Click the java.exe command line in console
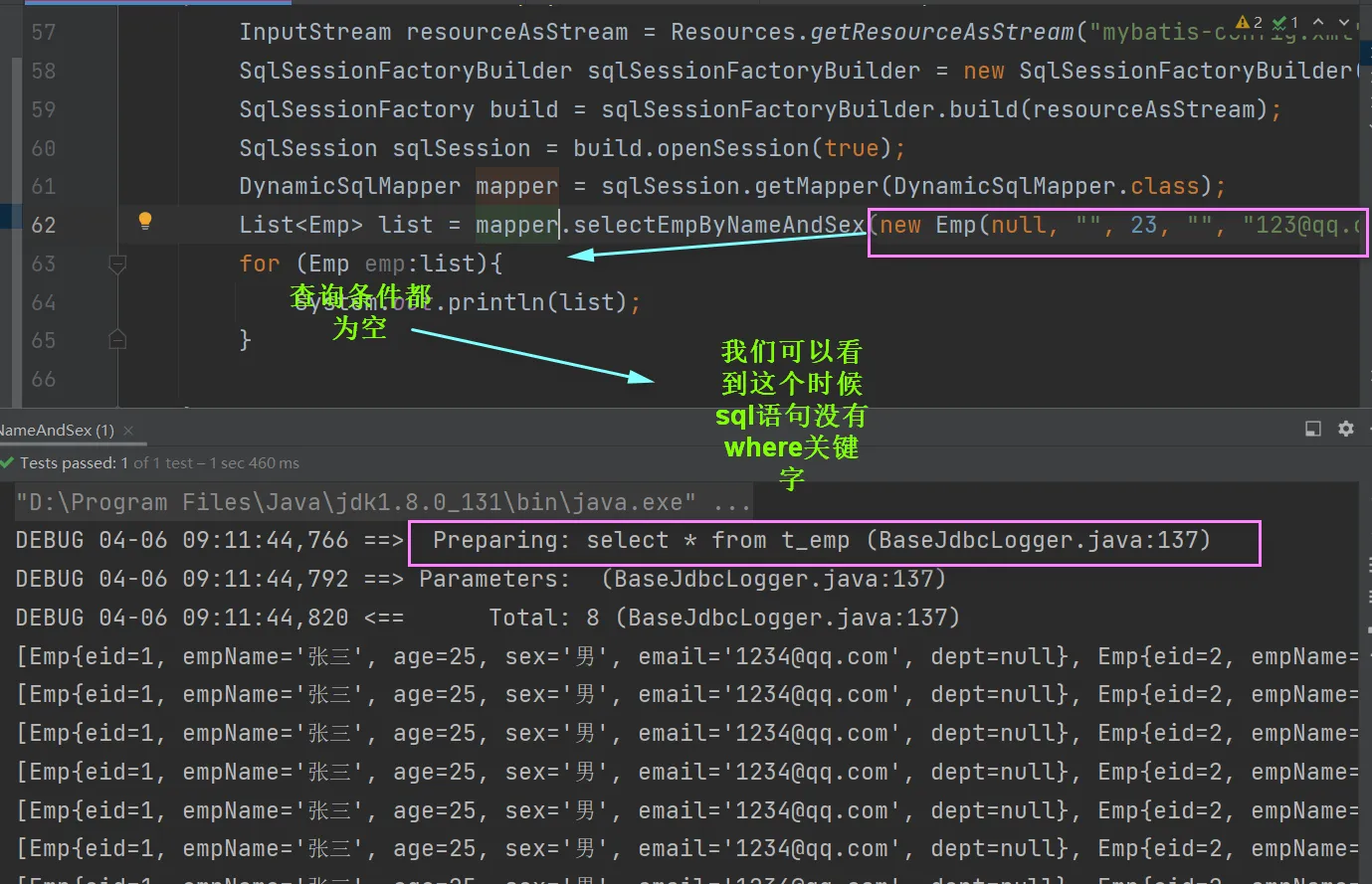Image resolution: width=1372 pixels, height=884 pixels. [383, 502]
